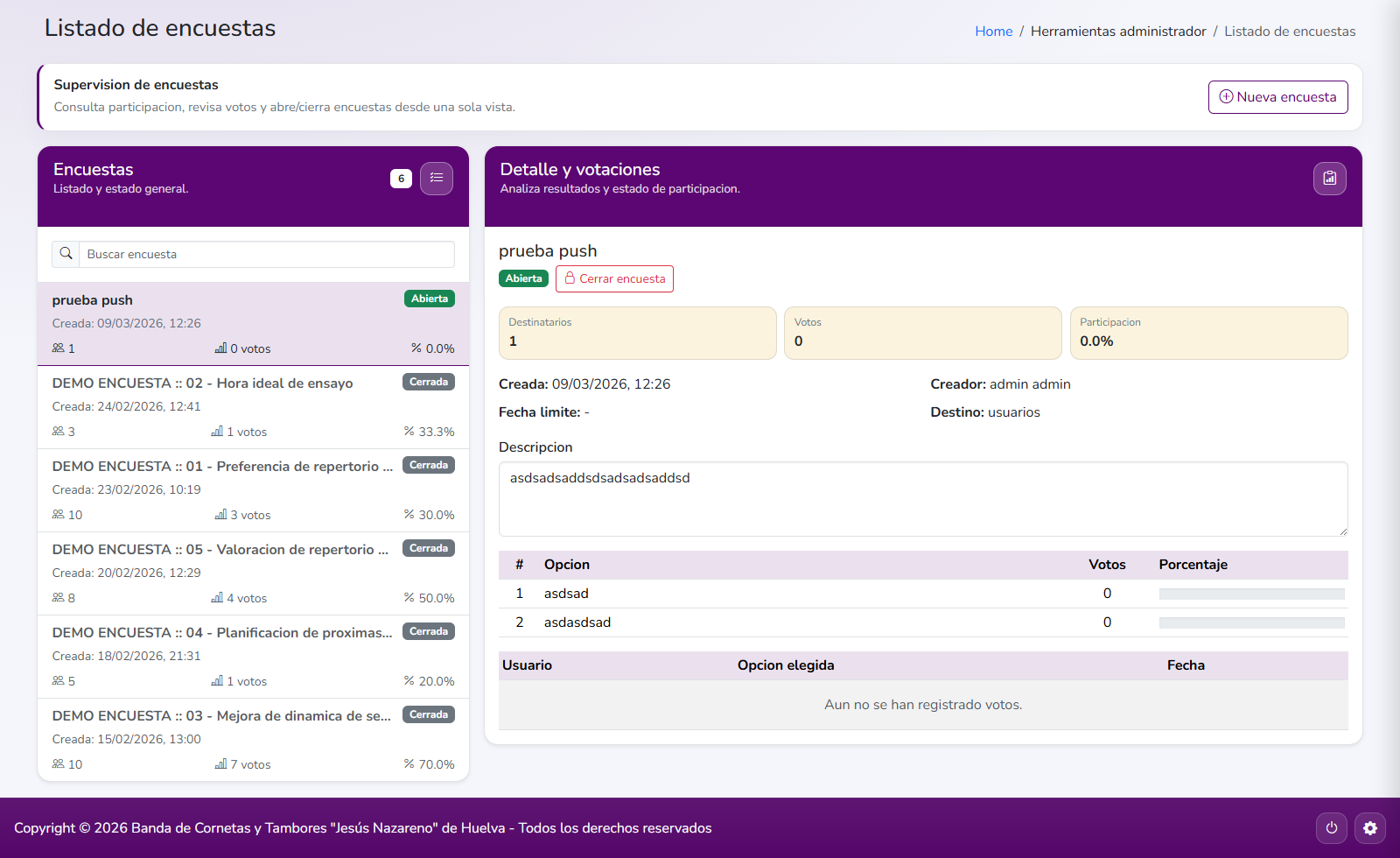Select the prueba push survey

(92, 300)
